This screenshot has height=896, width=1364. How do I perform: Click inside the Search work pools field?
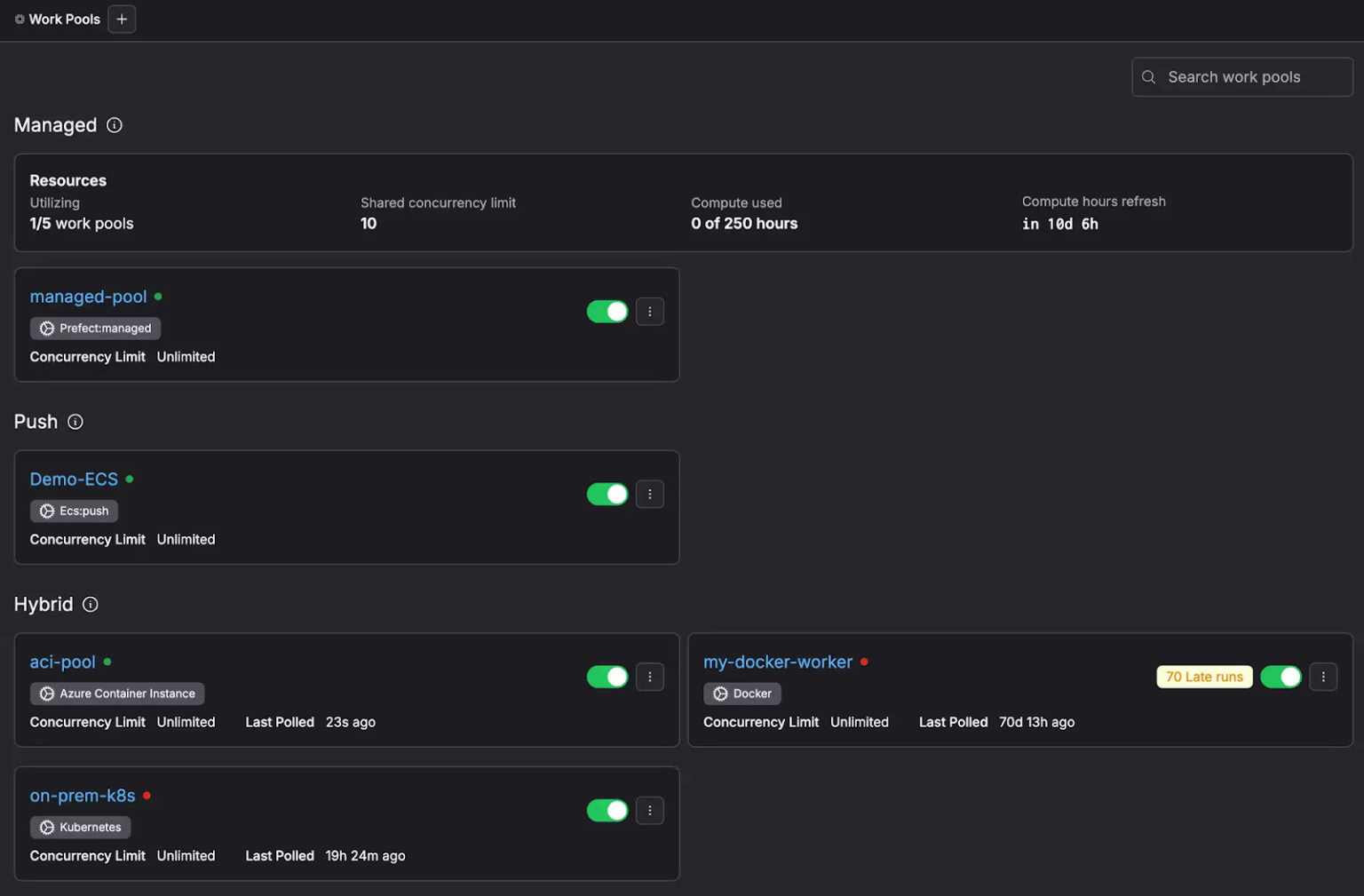click(x=1243, y=77)
